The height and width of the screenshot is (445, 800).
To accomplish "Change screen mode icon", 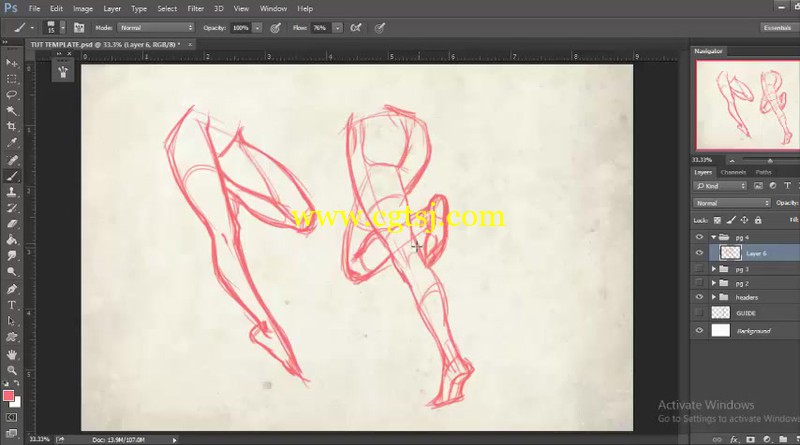I will [11, 433].
